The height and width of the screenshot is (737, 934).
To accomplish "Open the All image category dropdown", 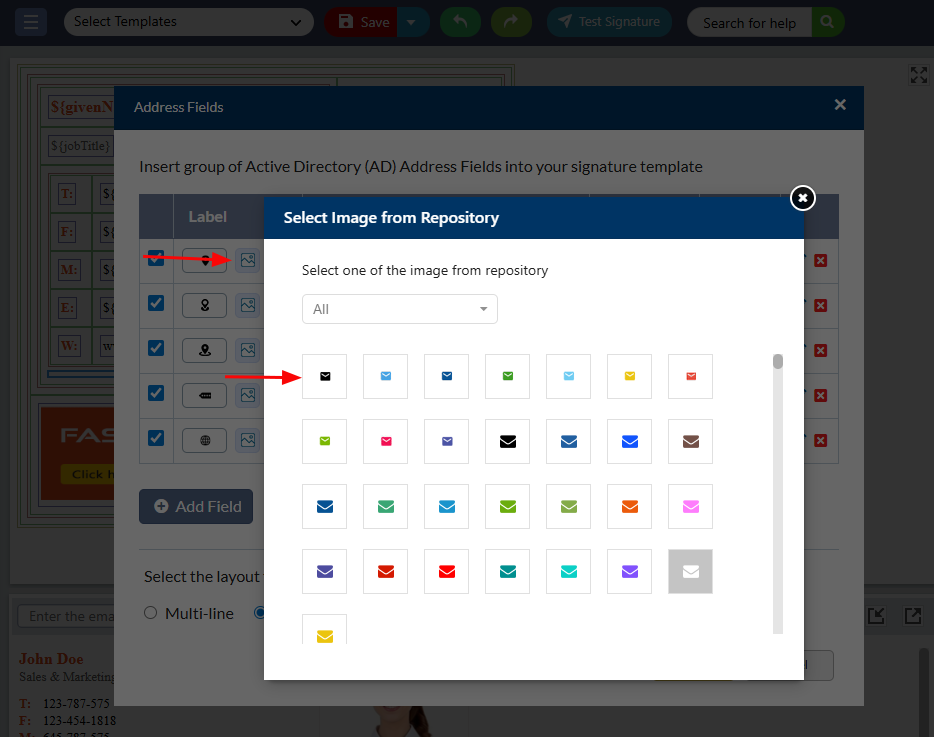I will coord(399,309).
